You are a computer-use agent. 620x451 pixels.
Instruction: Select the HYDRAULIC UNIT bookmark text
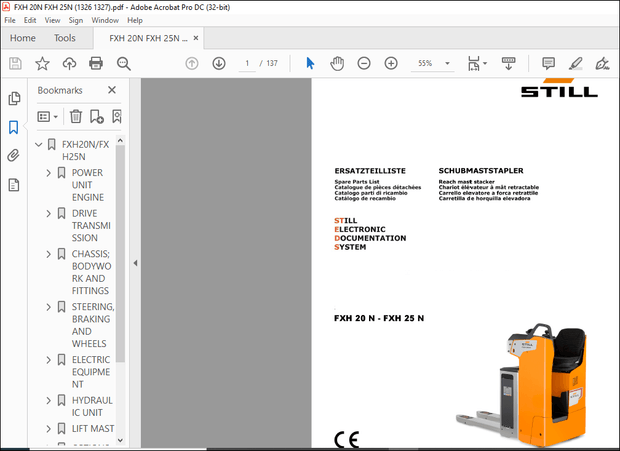click(92, 406)
